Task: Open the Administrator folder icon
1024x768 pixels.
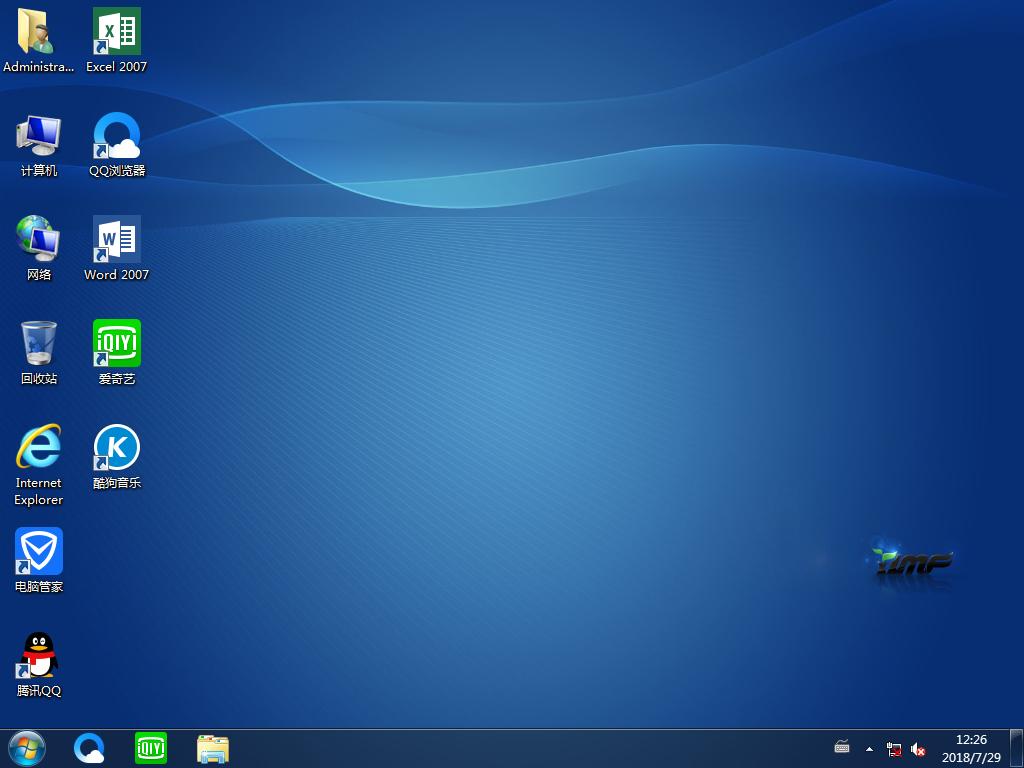Action: (38, 40)
